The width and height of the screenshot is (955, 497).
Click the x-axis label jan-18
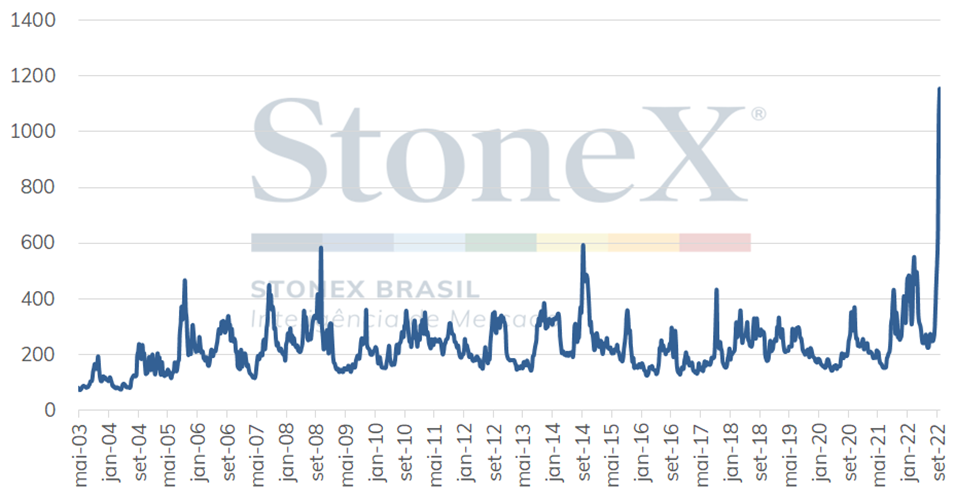pyautogui.click(x=734, y=453)
